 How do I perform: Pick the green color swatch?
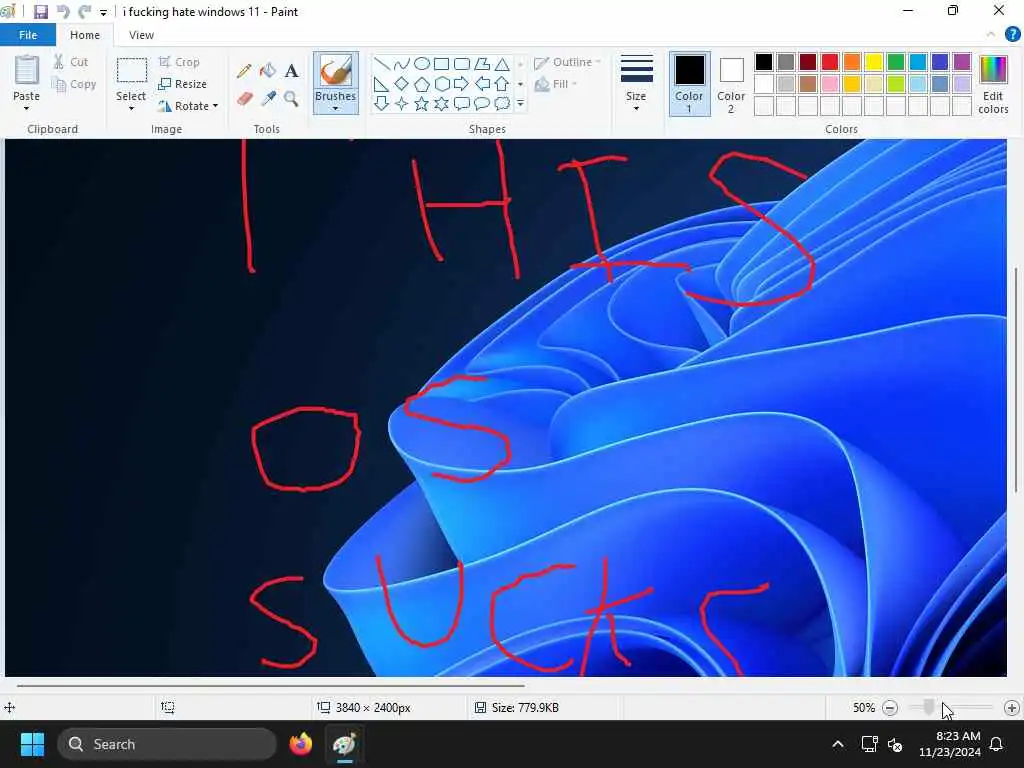(x=896, y=62)
